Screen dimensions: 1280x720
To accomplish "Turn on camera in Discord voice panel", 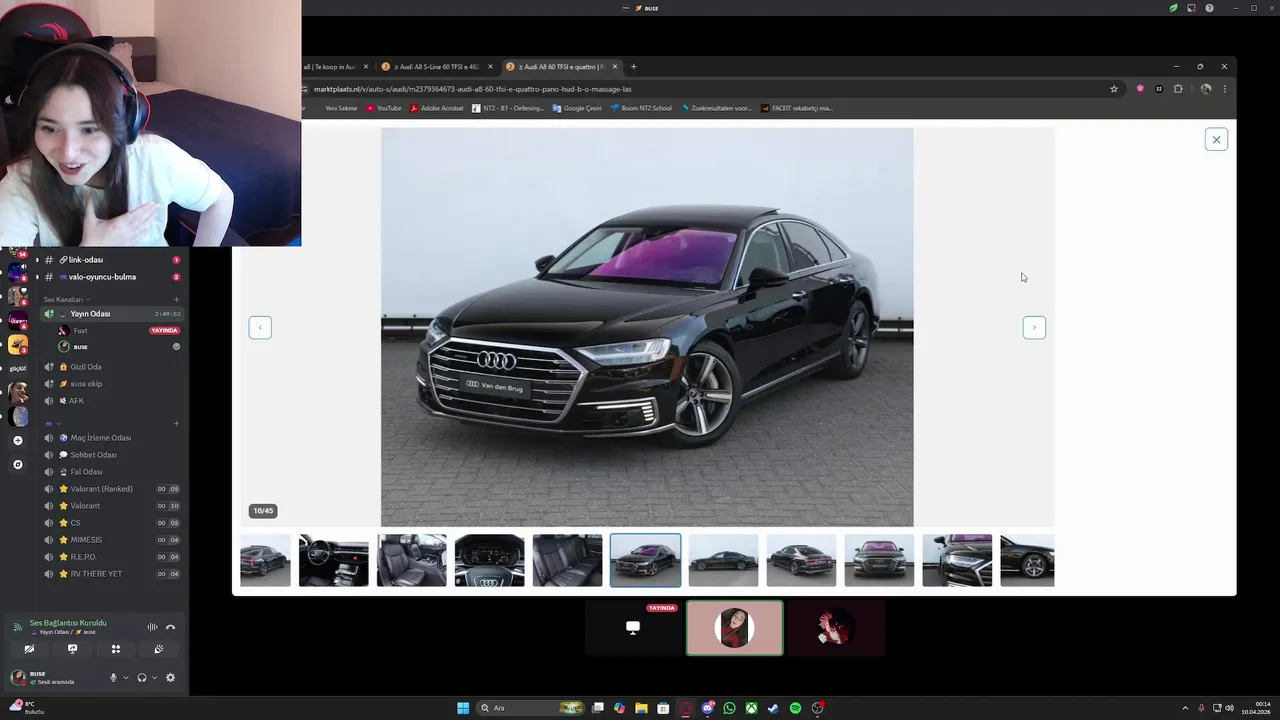I will [29, 649].
